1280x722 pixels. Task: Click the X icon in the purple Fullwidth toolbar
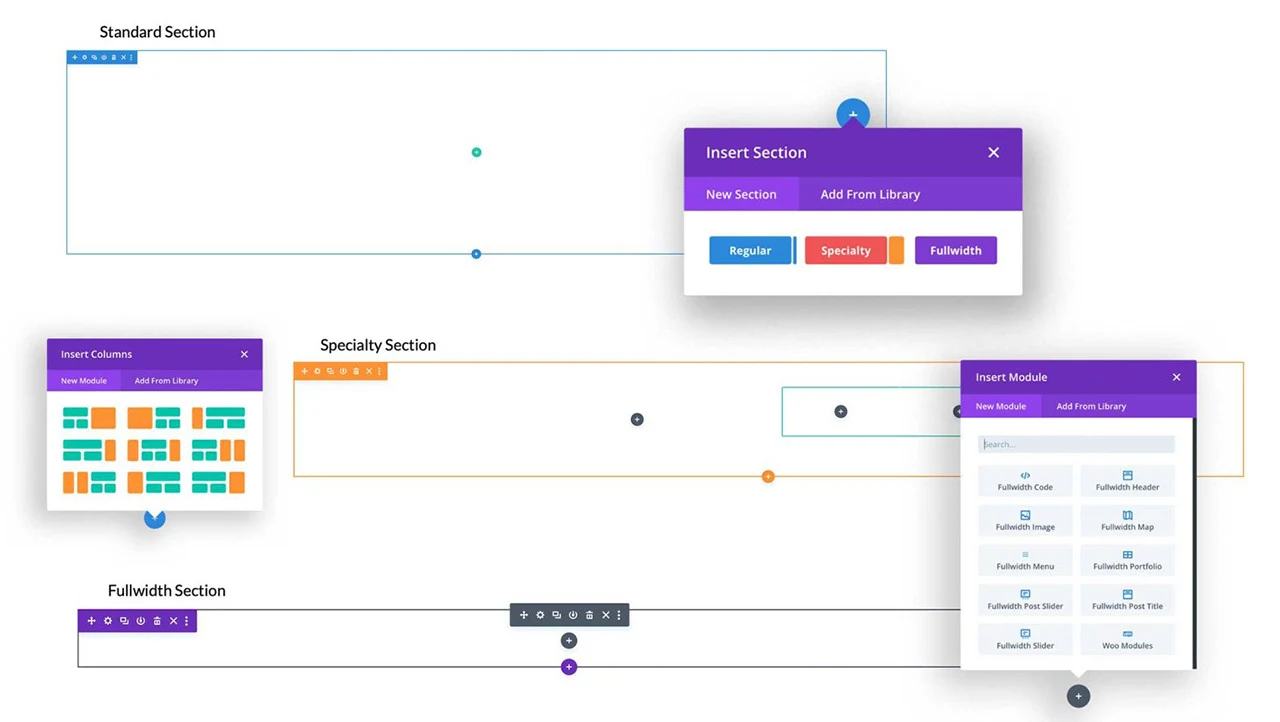[x=173, y=621]
